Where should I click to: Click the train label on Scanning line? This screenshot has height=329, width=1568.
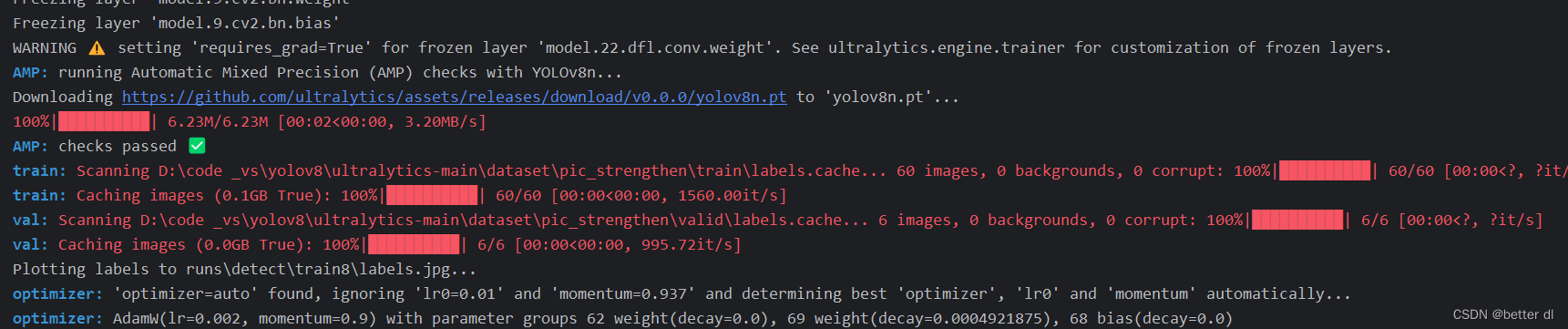tap(39, 170)
